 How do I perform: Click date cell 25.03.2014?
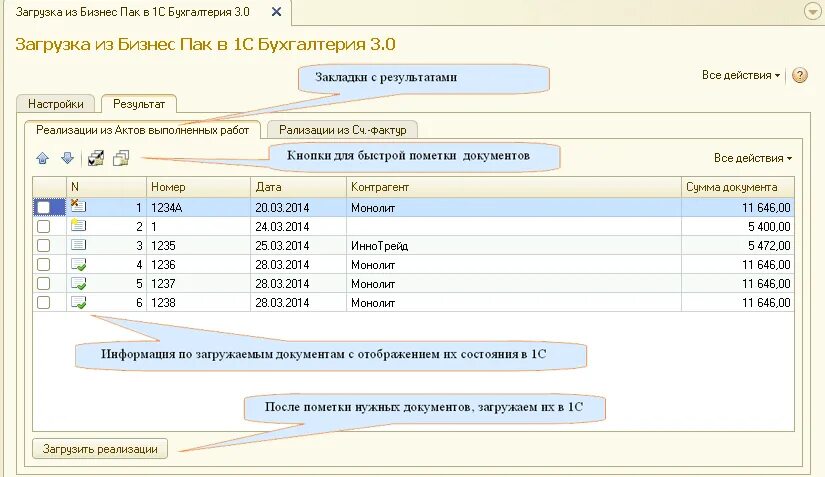298,245
